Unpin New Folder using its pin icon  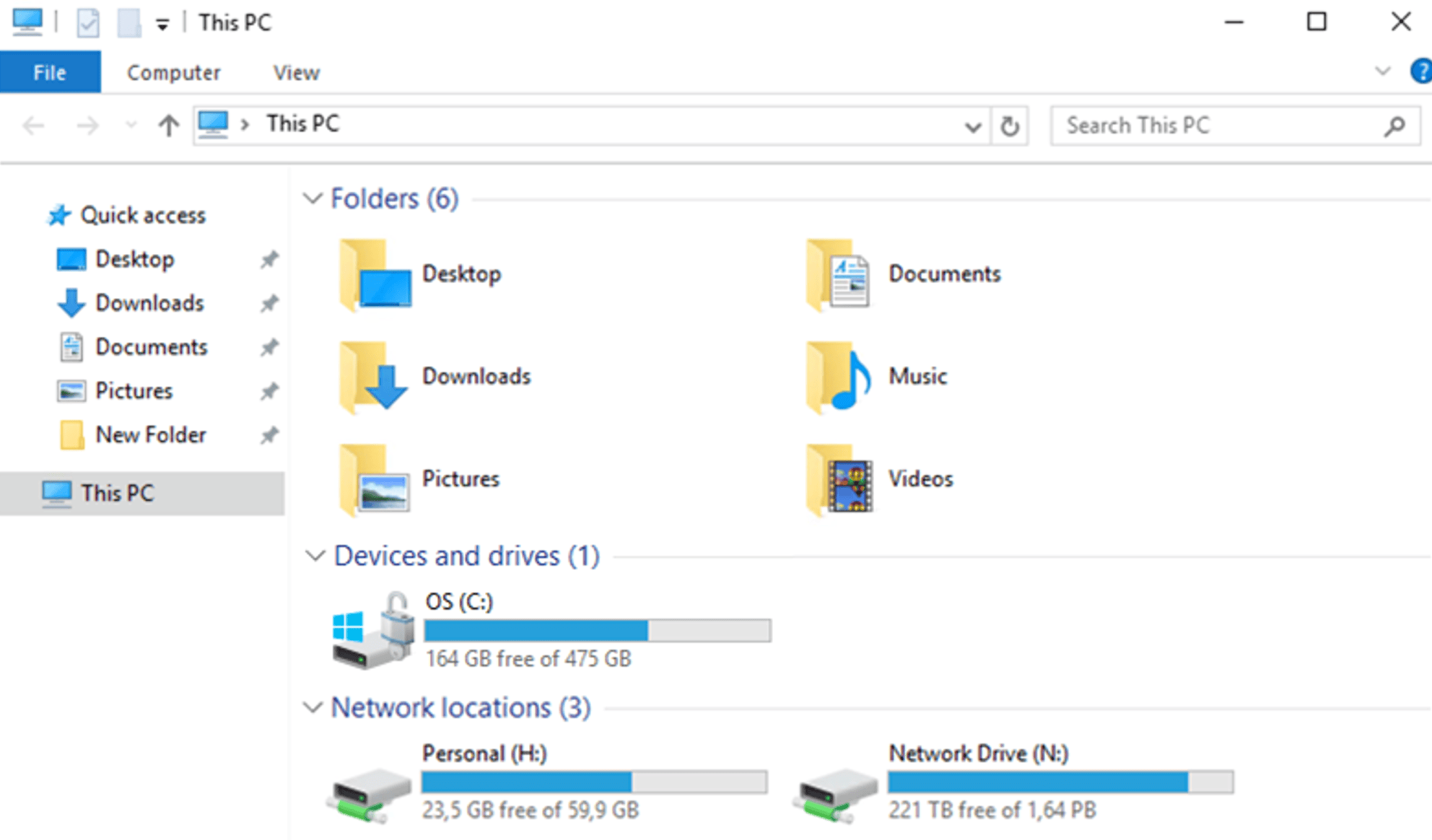tap(269, 435)
